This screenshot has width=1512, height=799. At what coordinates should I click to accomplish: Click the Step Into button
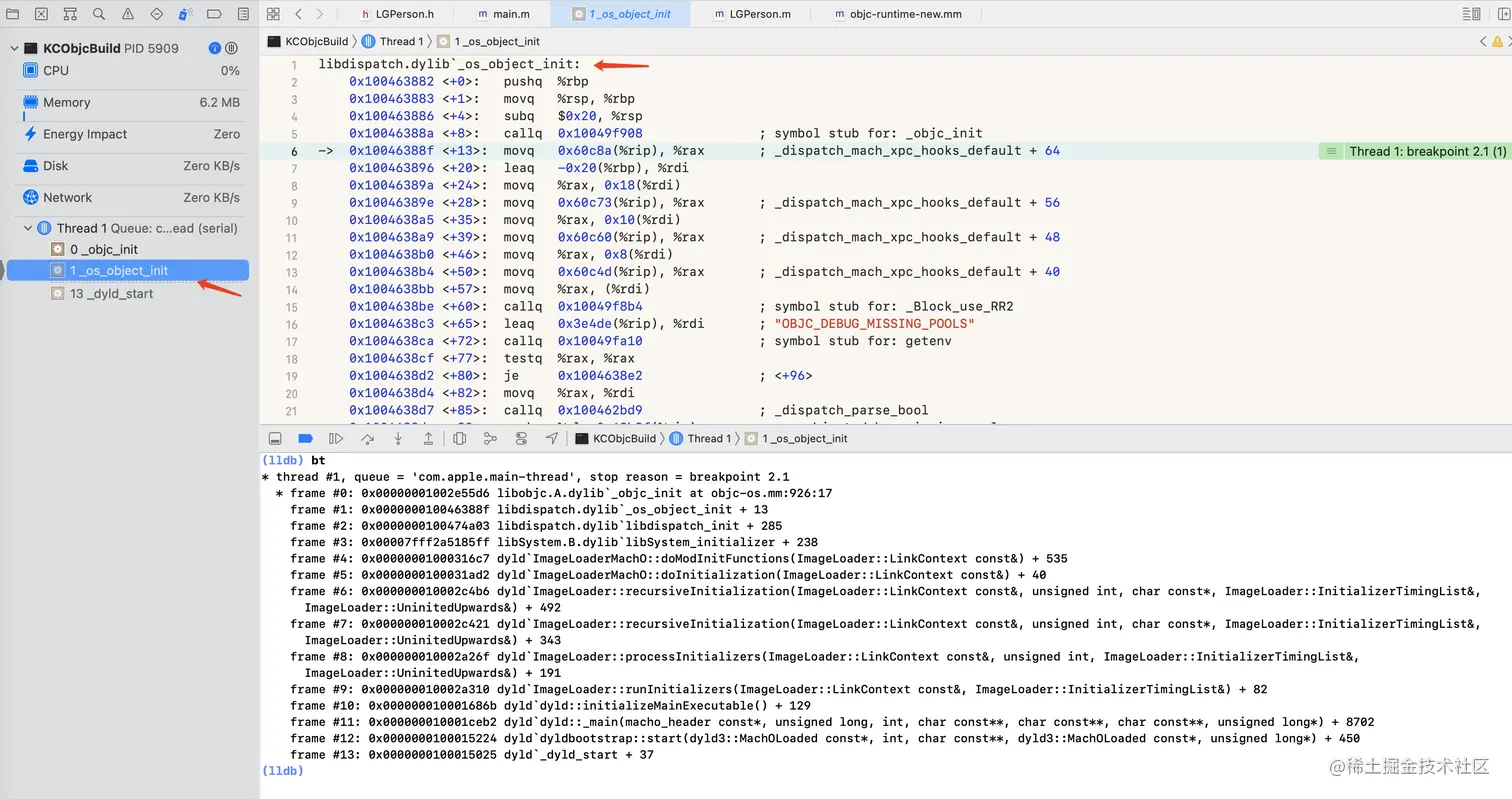pyautogui.click(x=398, y=438)
